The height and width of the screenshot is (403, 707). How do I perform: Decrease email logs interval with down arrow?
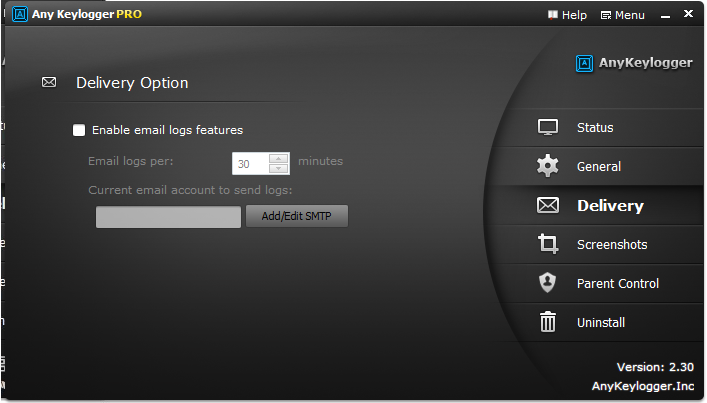point(278,169)
